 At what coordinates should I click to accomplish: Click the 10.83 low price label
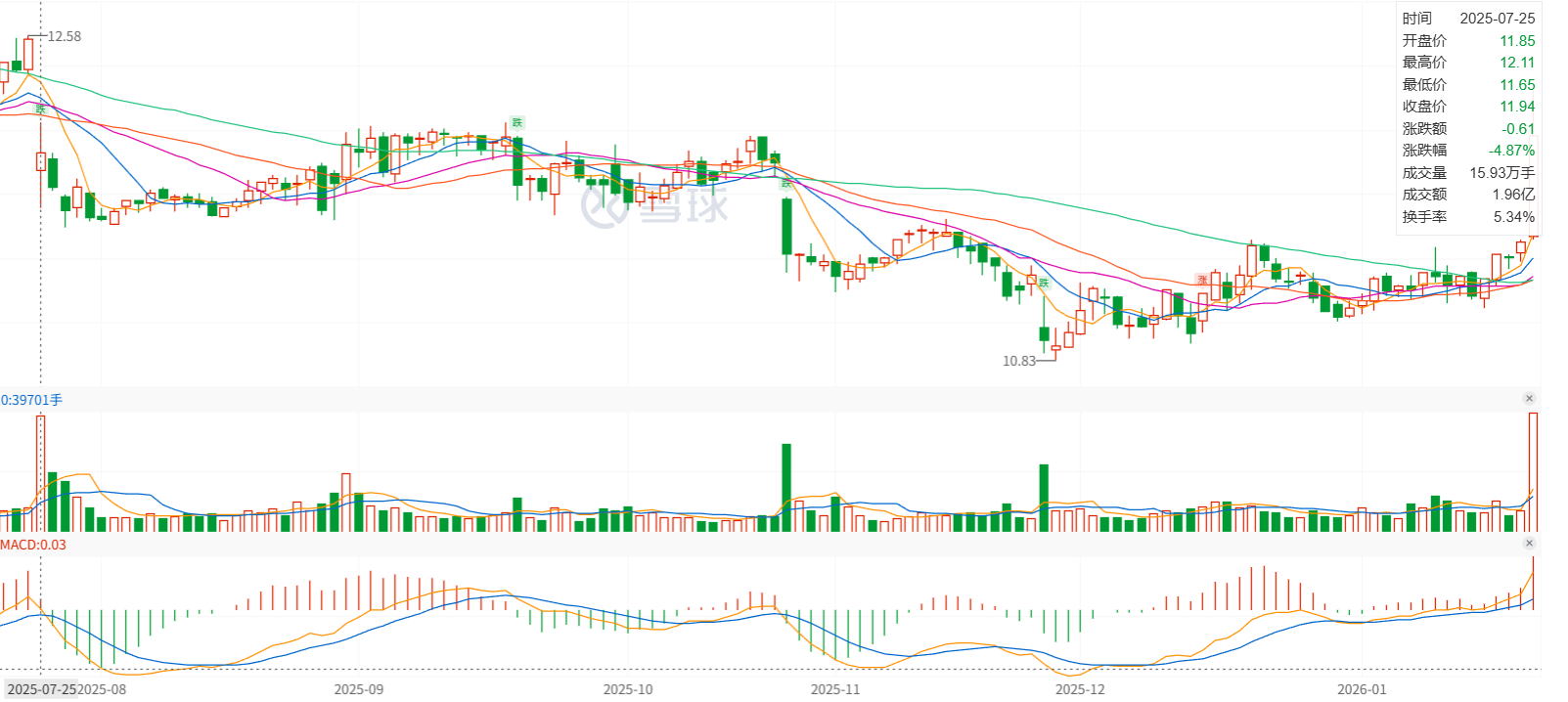pyautogui.click(x=1018, y=361)
